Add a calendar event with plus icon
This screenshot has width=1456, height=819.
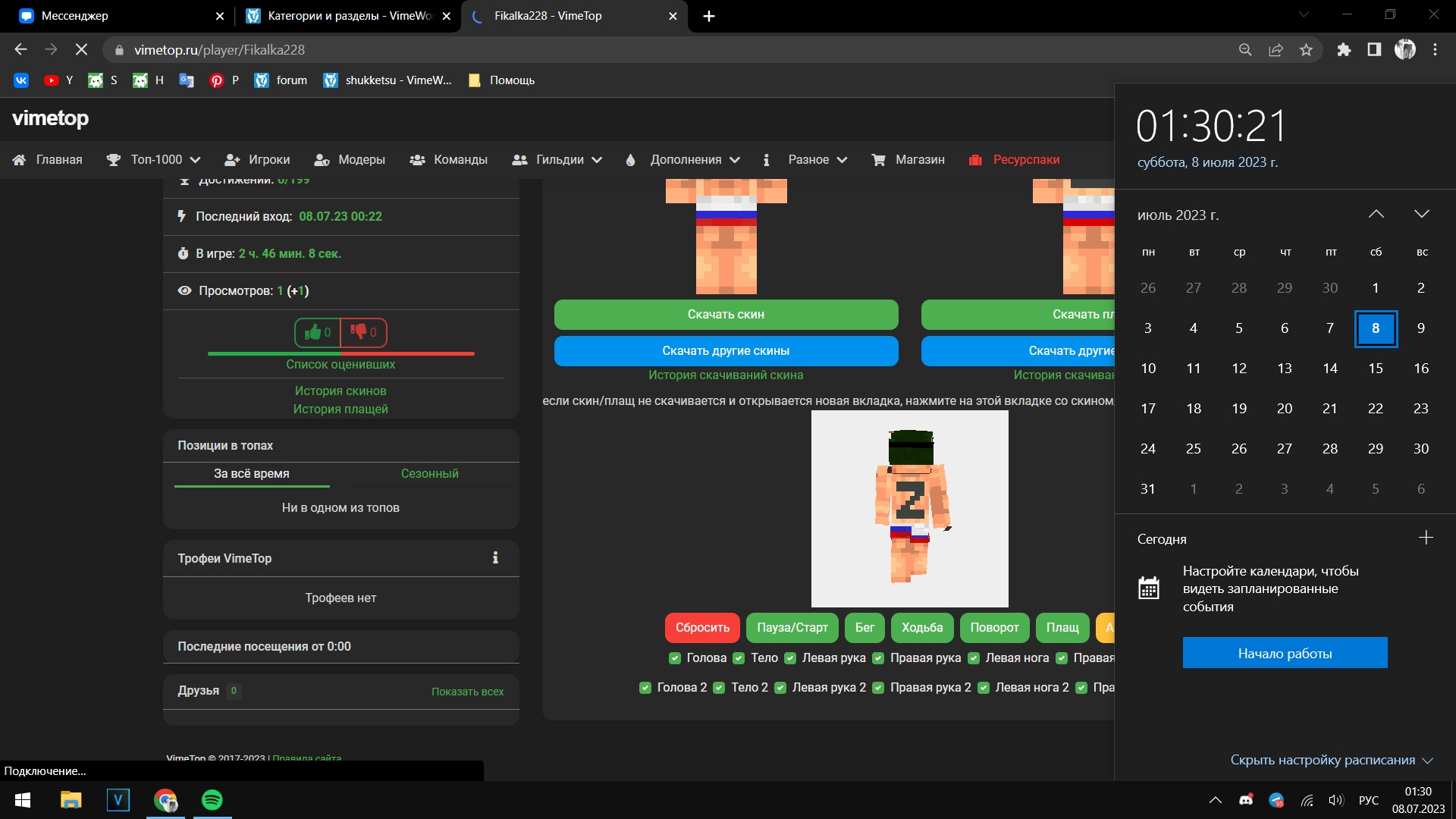(x=1426, y=538)
